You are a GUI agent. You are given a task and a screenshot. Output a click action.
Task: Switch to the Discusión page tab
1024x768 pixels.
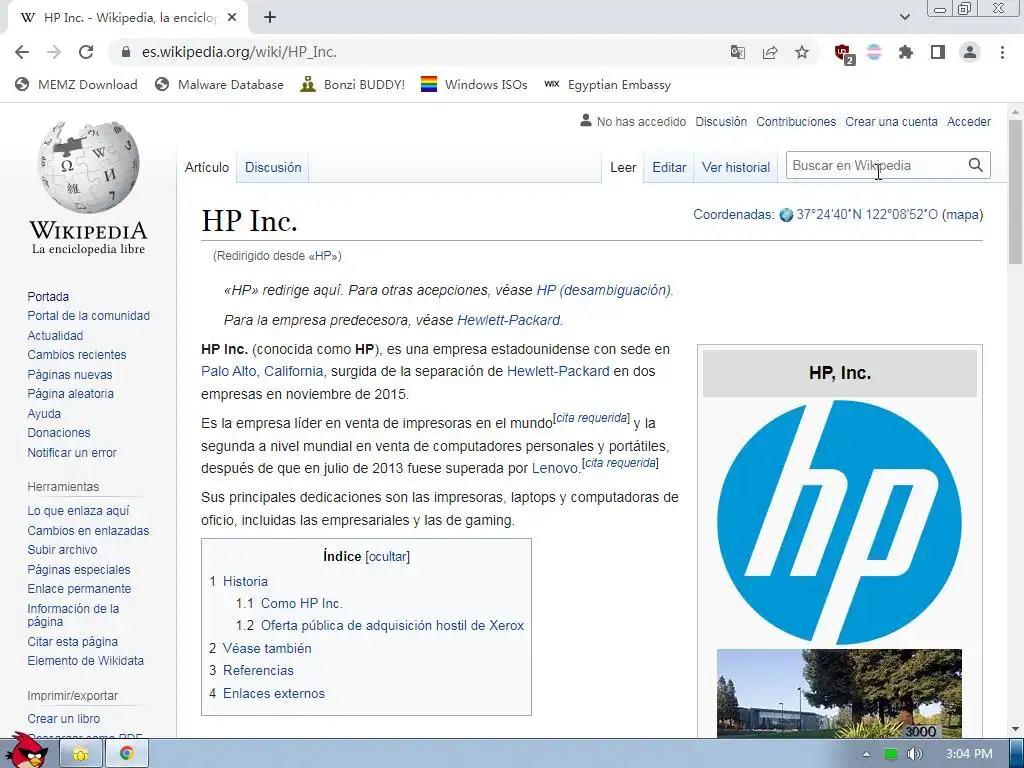273,167
